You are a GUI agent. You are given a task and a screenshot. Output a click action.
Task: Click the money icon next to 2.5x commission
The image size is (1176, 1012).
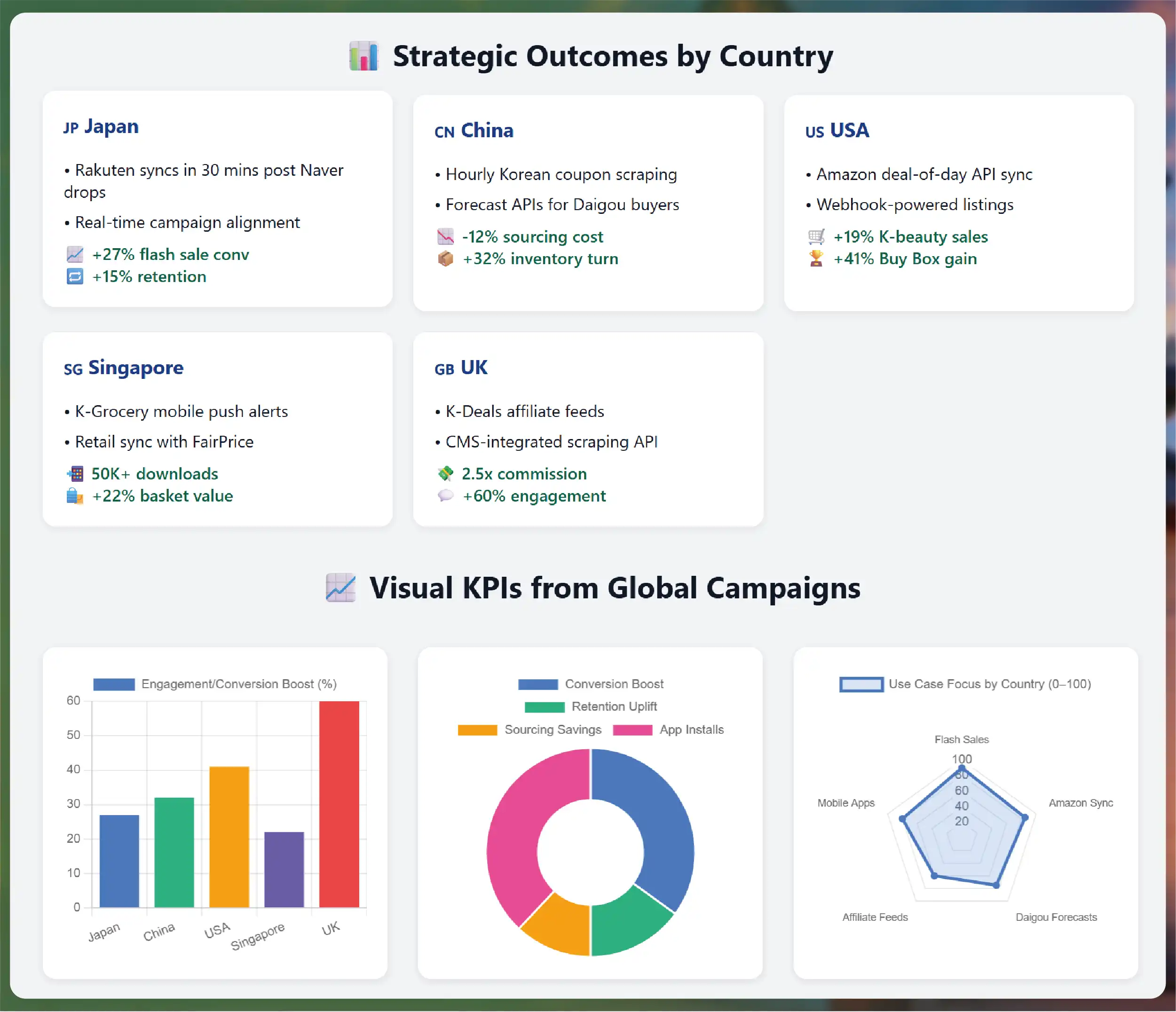(446, 474)
